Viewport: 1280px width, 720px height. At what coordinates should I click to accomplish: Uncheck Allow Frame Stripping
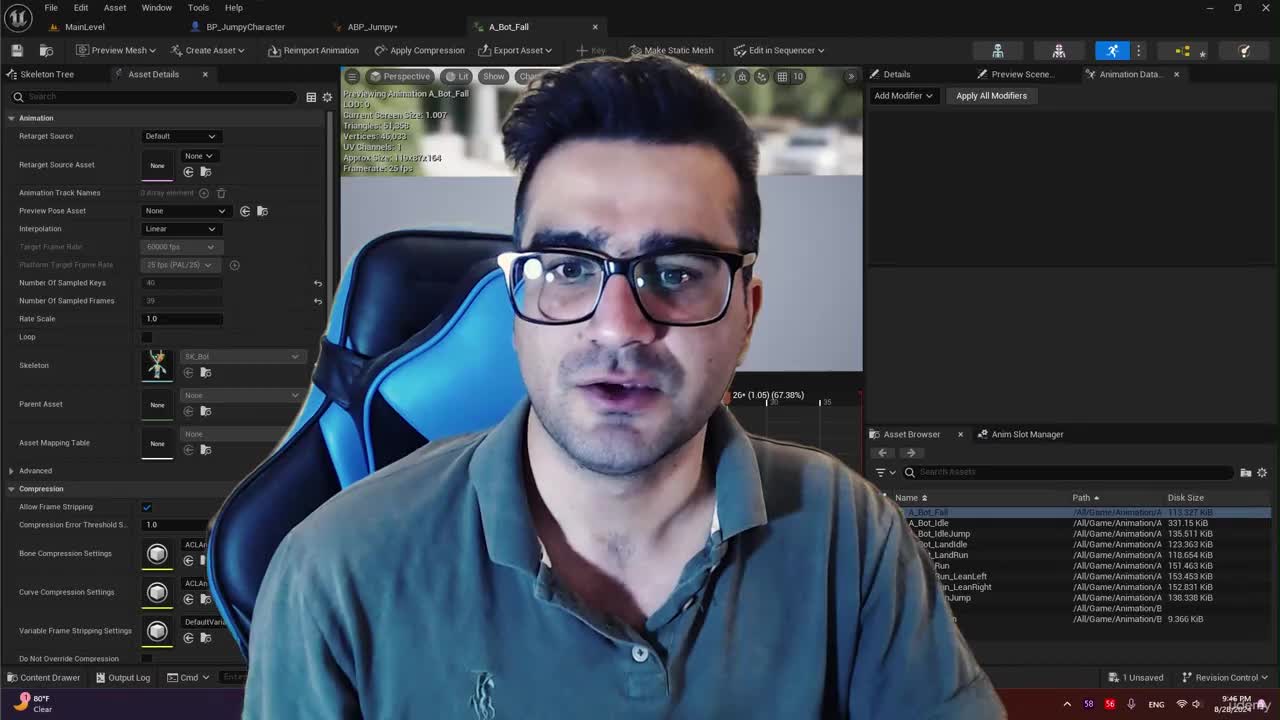(x=147, y=507)
